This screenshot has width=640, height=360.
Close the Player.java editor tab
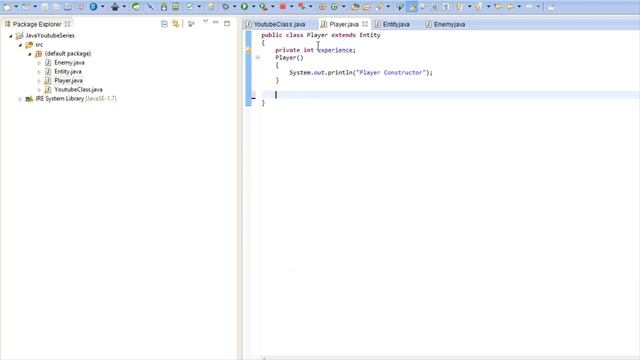pos(365,24)
